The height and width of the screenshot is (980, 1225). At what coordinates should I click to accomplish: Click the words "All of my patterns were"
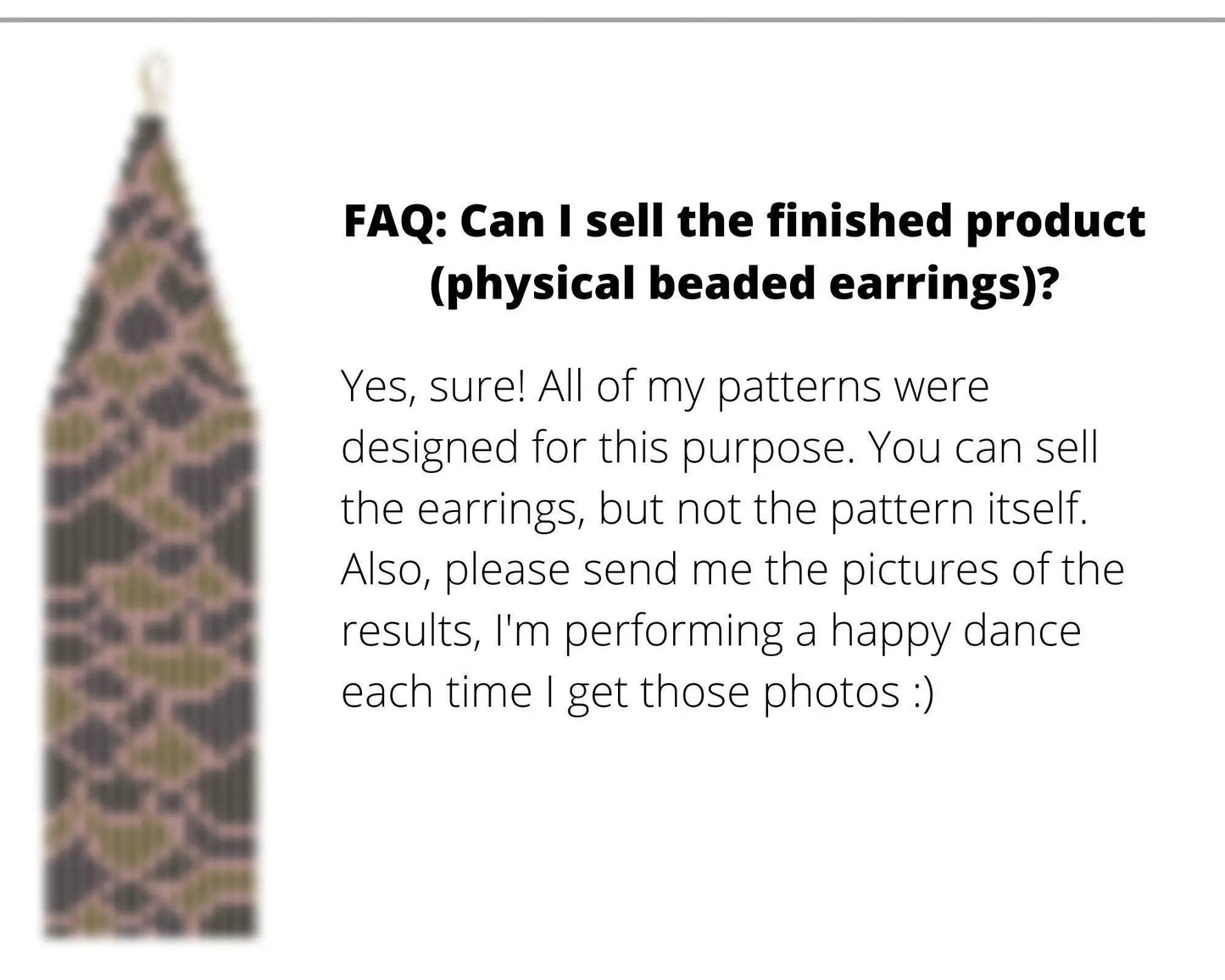763,387
